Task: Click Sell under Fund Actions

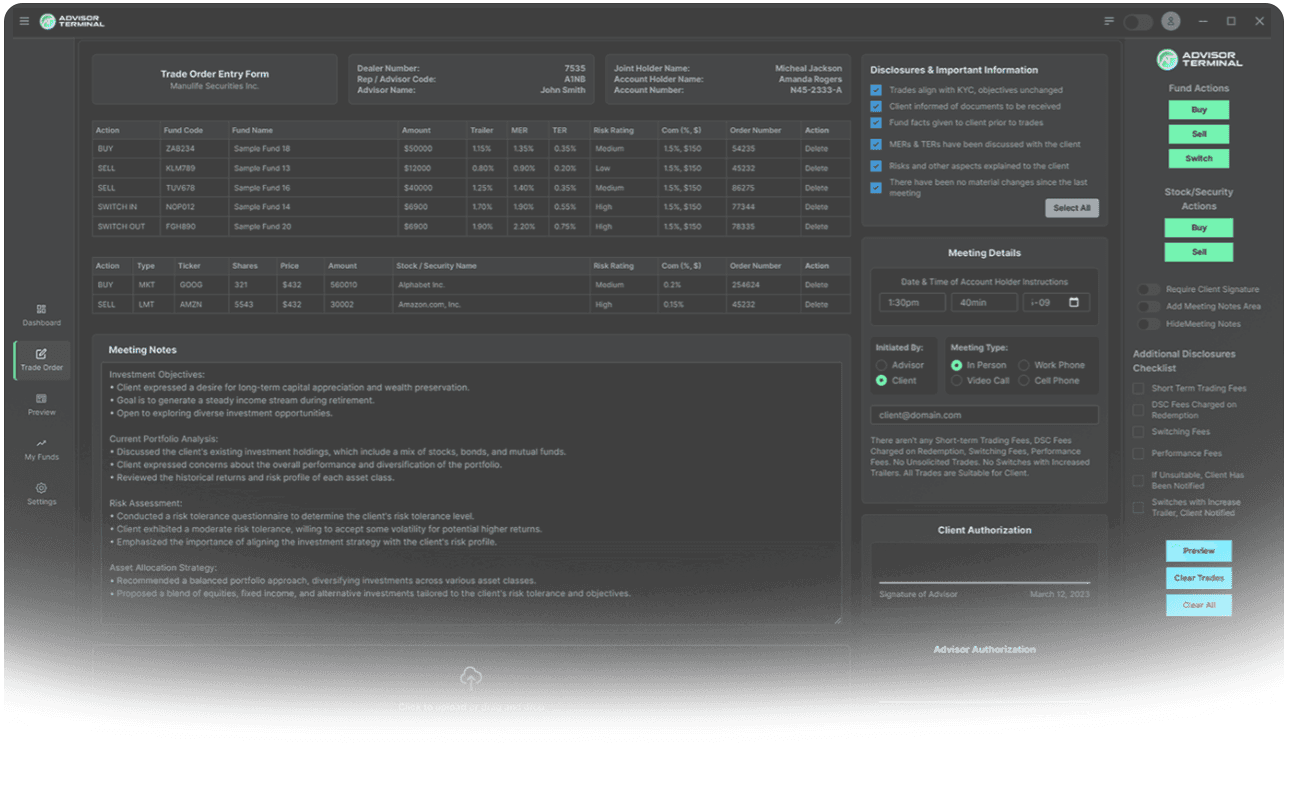Action: coord(1199,134)
